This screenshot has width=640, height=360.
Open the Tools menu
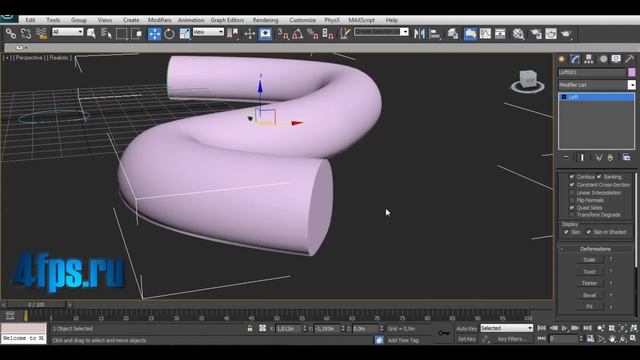[x=53, y=20]
